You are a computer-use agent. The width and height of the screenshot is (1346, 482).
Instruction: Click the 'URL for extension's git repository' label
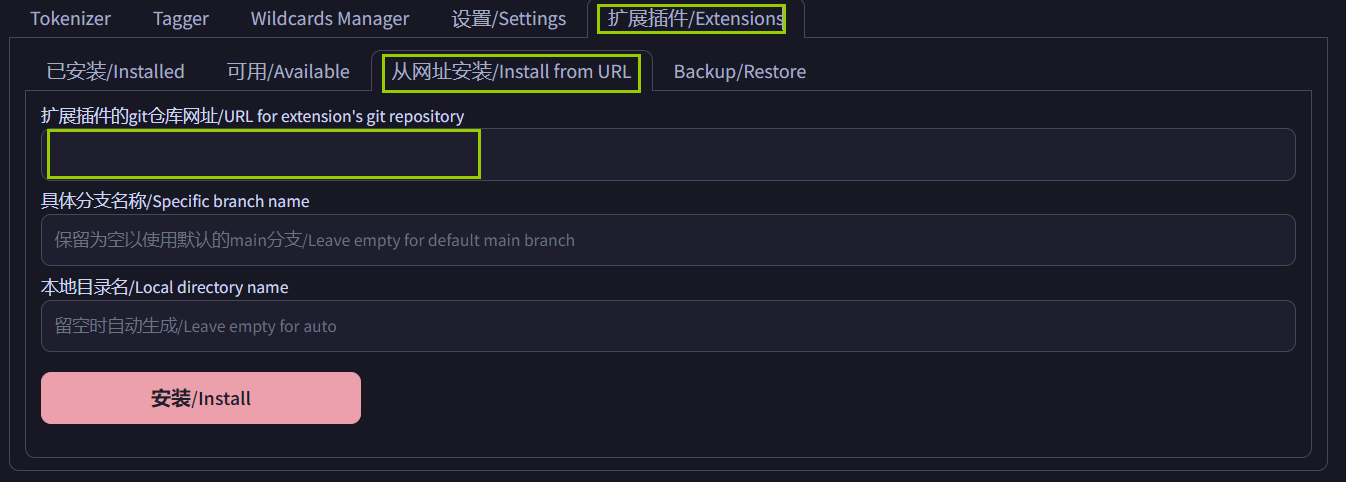pyautogui.click(x=253, y=117)
